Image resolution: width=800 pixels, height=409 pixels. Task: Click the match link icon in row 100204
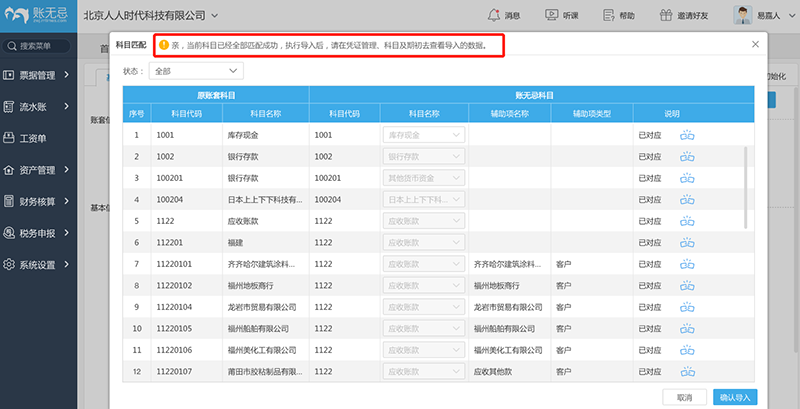(687, 199)
